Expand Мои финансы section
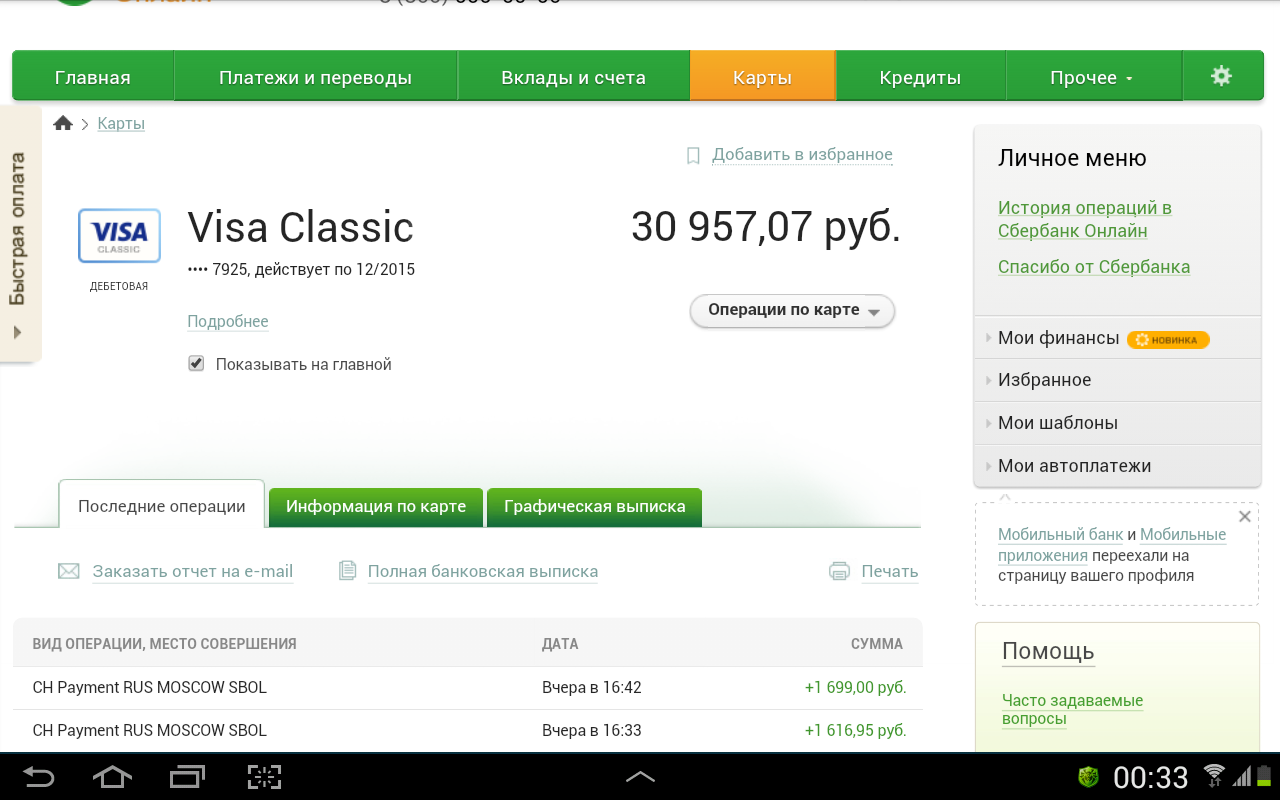1280x800 pixels. [x=1117, y=338]
